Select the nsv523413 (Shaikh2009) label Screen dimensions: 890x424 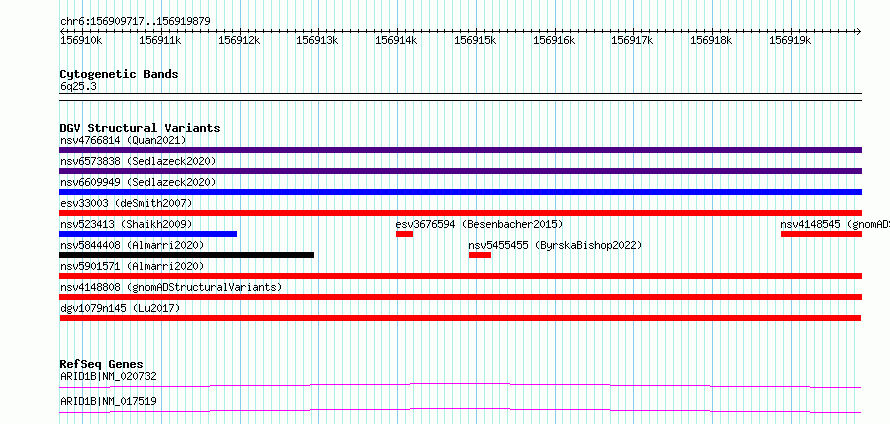coord(126,224)
